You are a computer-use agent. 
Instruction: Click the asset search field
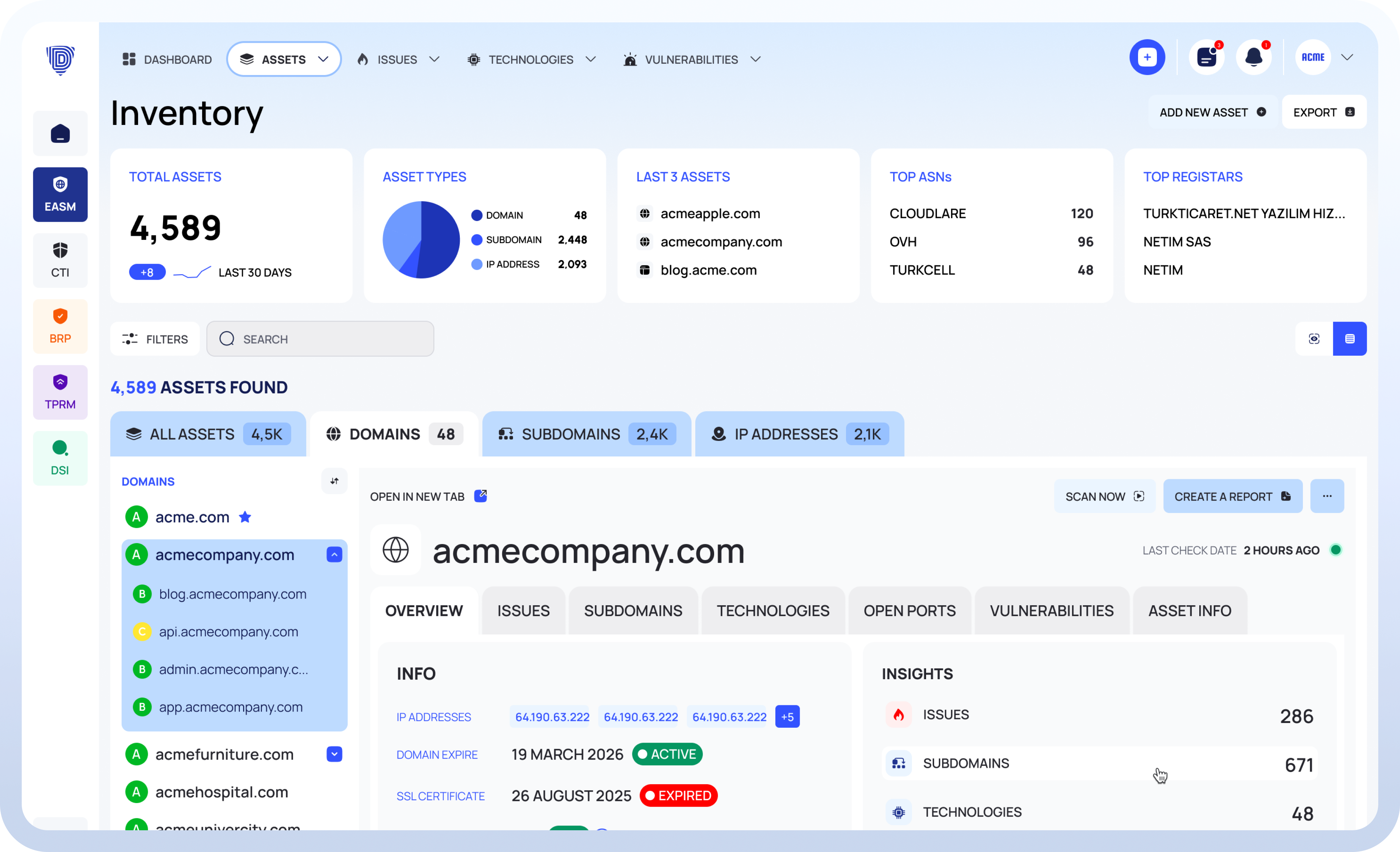point(320,339)
